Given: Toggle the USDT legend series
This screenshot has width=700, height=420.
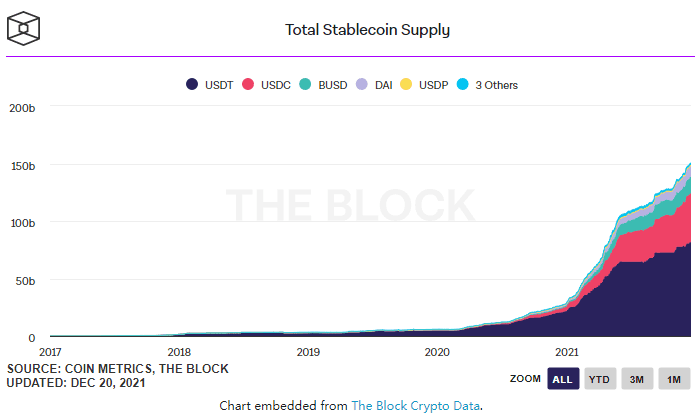Looking at the screenshot, I should tap(210, 85).
